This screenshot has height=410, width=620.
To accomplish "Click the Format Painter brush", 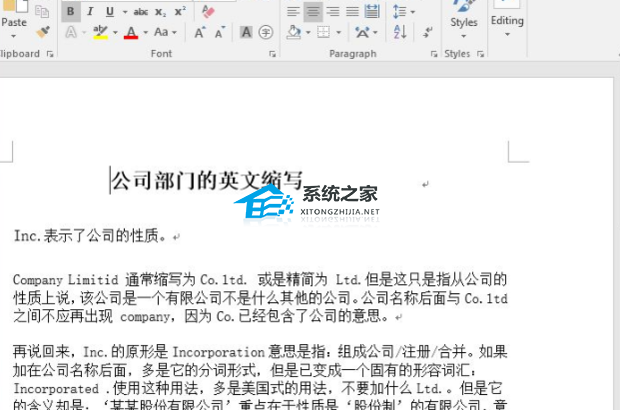I will coord(42,32).
